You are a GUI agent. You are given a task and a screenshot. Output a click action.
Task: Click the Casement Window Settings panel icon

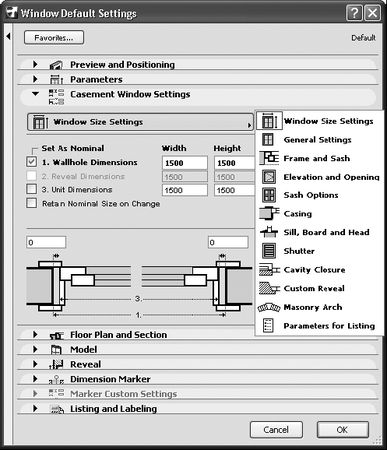(x=56, y=97)
